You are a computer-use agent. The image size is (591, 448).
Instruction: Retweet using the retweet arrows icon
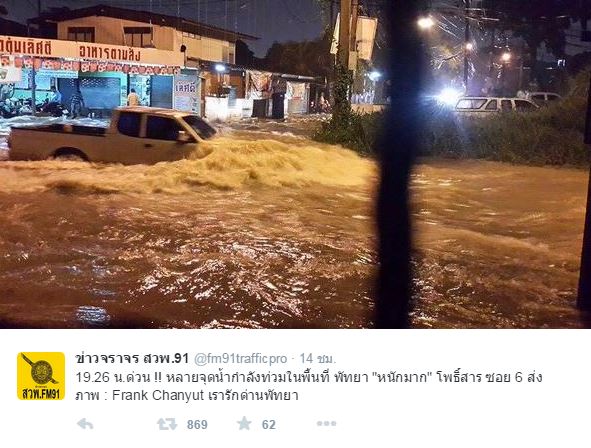pyautogui.click(x=167, y=424)
